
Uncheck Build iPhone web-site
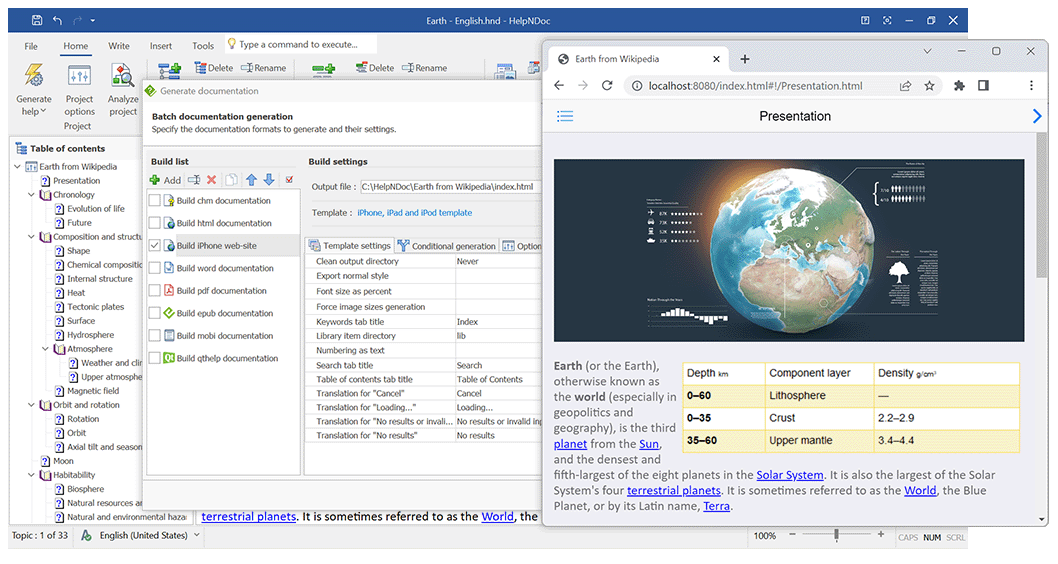click(x=155, y=246)
